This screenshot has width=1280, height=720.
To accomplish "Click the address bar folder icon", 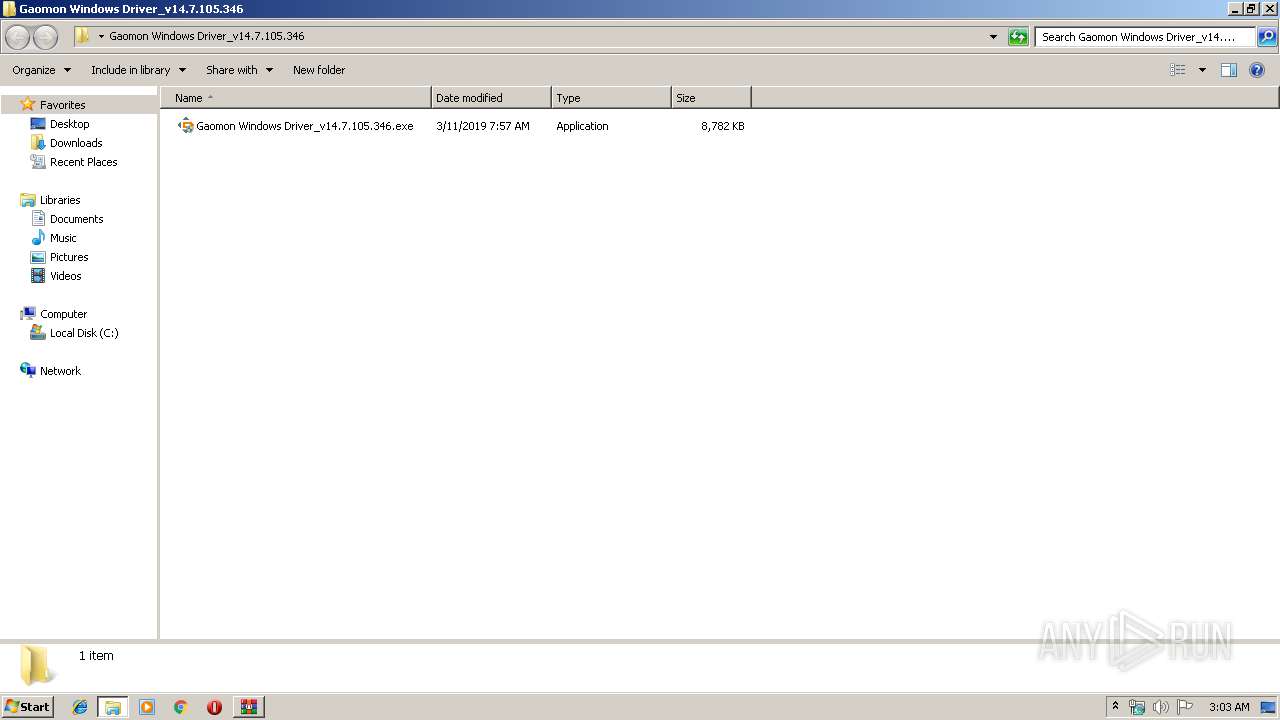I will [83, 36].
